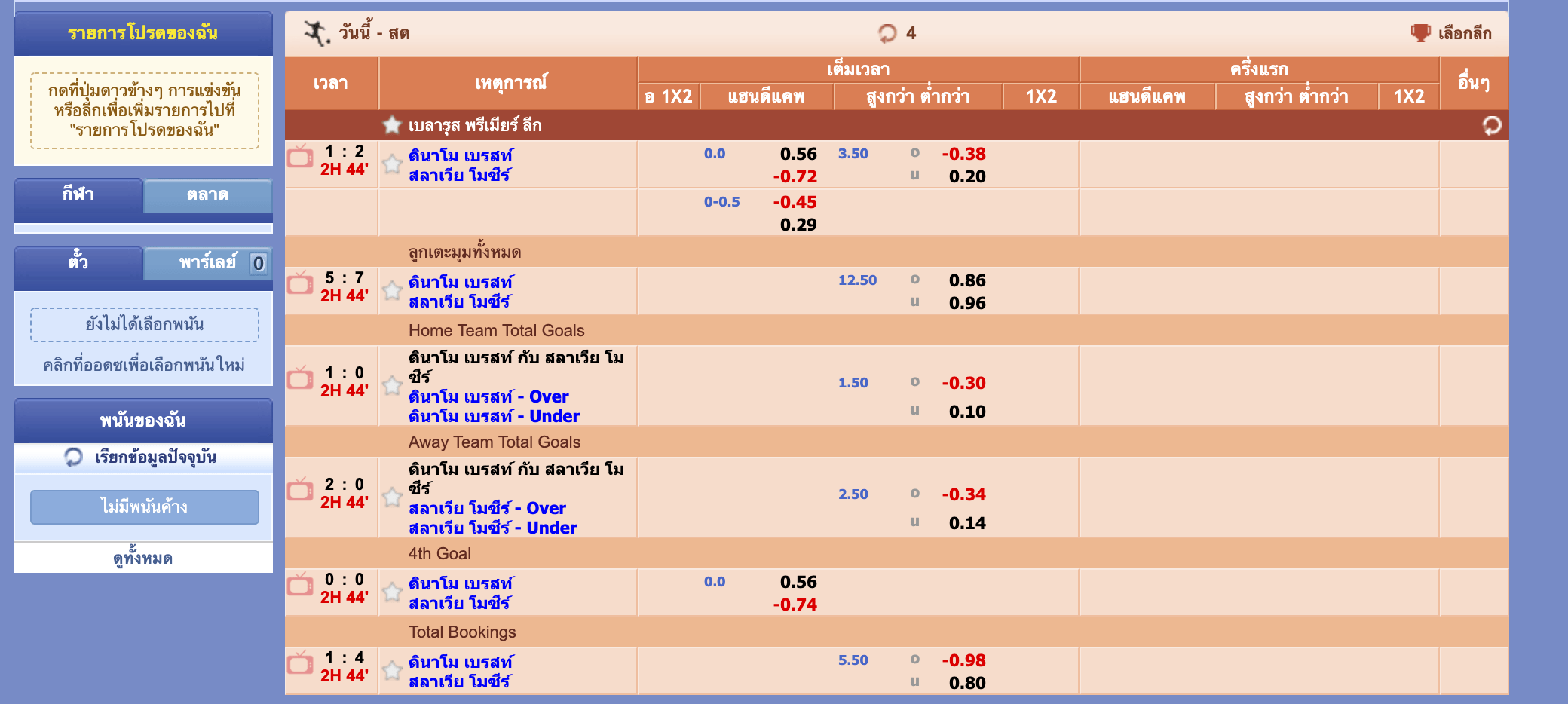
Task: Select the 0.86 over odds for corners 12.50
Action: point(966,280)
